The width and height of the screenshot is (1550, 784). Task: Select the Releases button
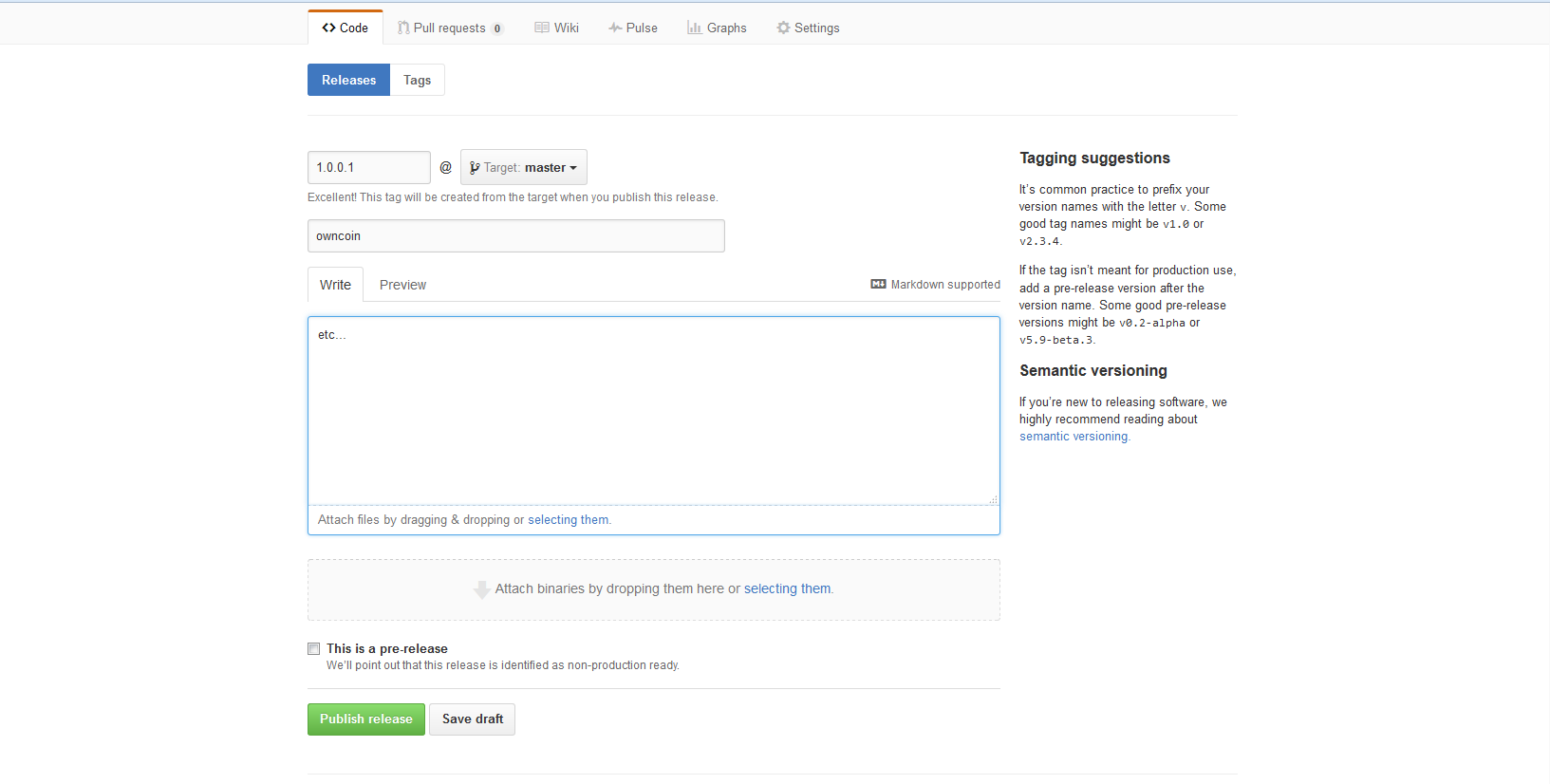[x=348, y=80]
